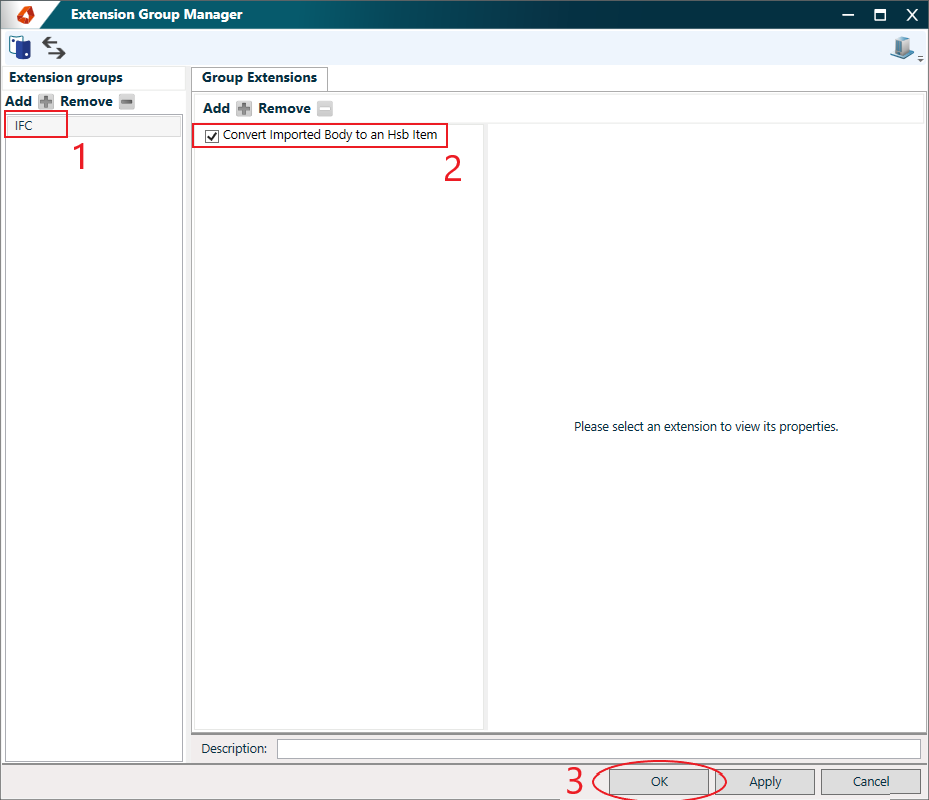929x800 pixels.
Task: Confirm with the OK button
Action: point(659,782)
